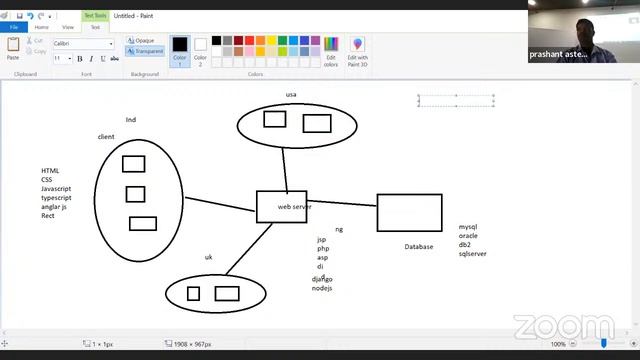The image size is (640, 360).
Task: Click the 100% zoom percentage in status bar
Action: coord(558,344)
